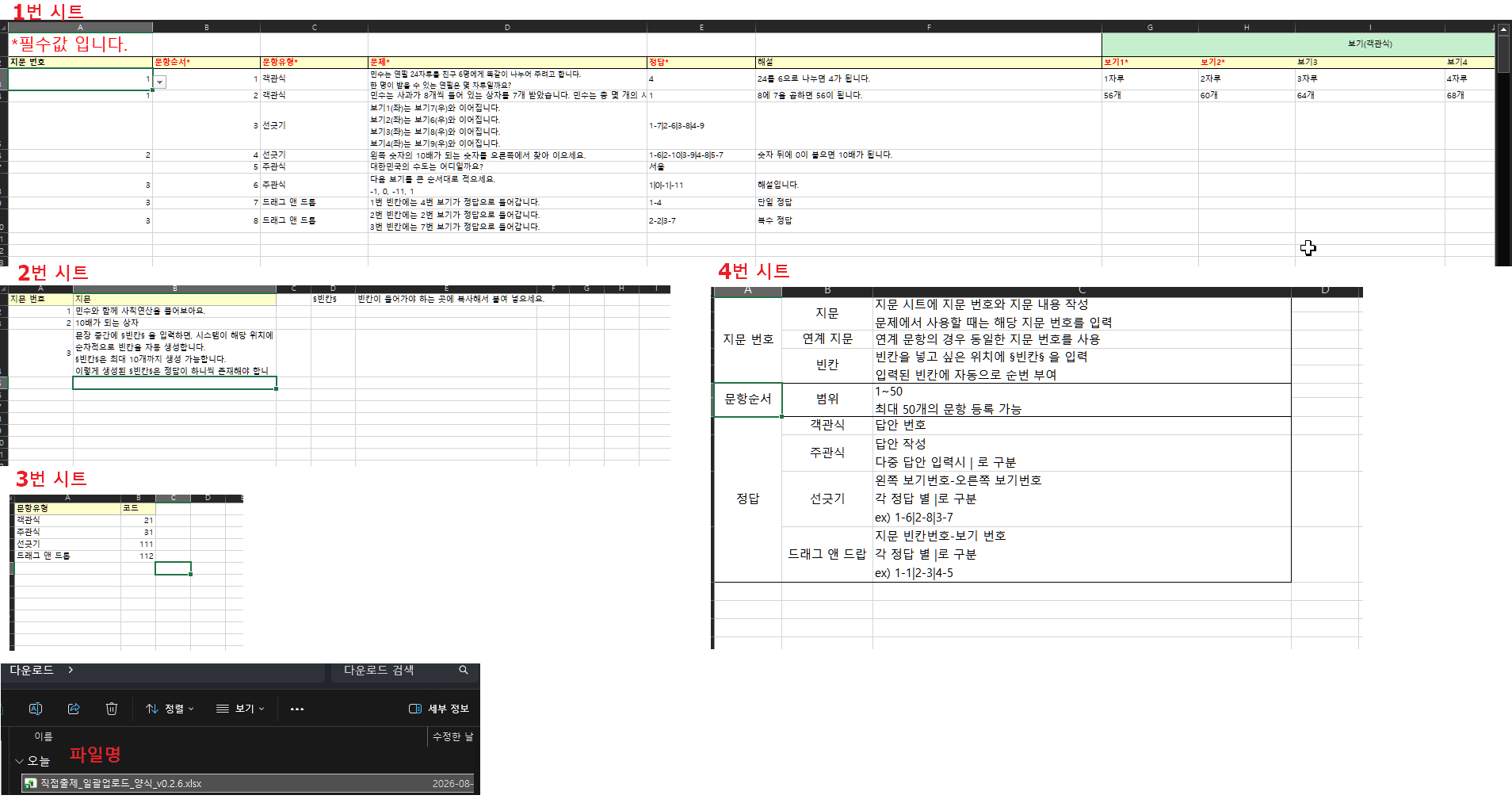Select column A header in sheet 1

point(80,28)
